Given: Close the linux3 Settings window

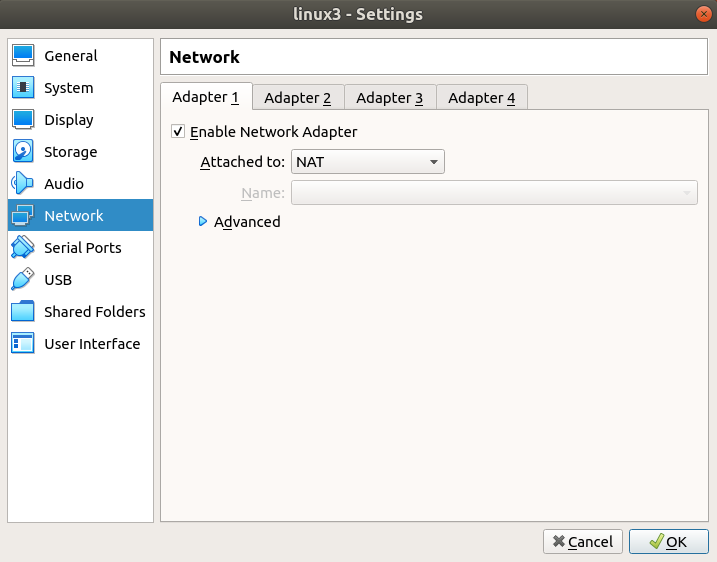Looking at the screenshot, I should pos(702,14).
